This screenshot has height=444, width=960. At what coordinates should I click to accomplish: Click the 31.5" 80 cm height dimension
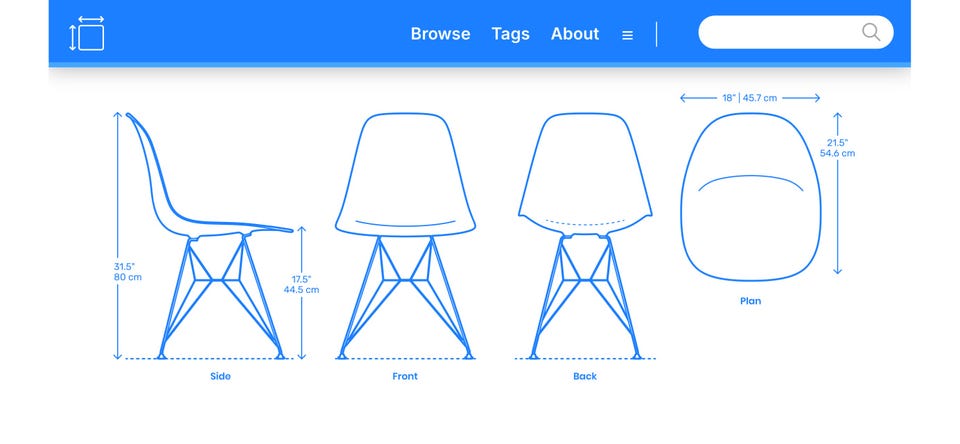click(127, 272)
